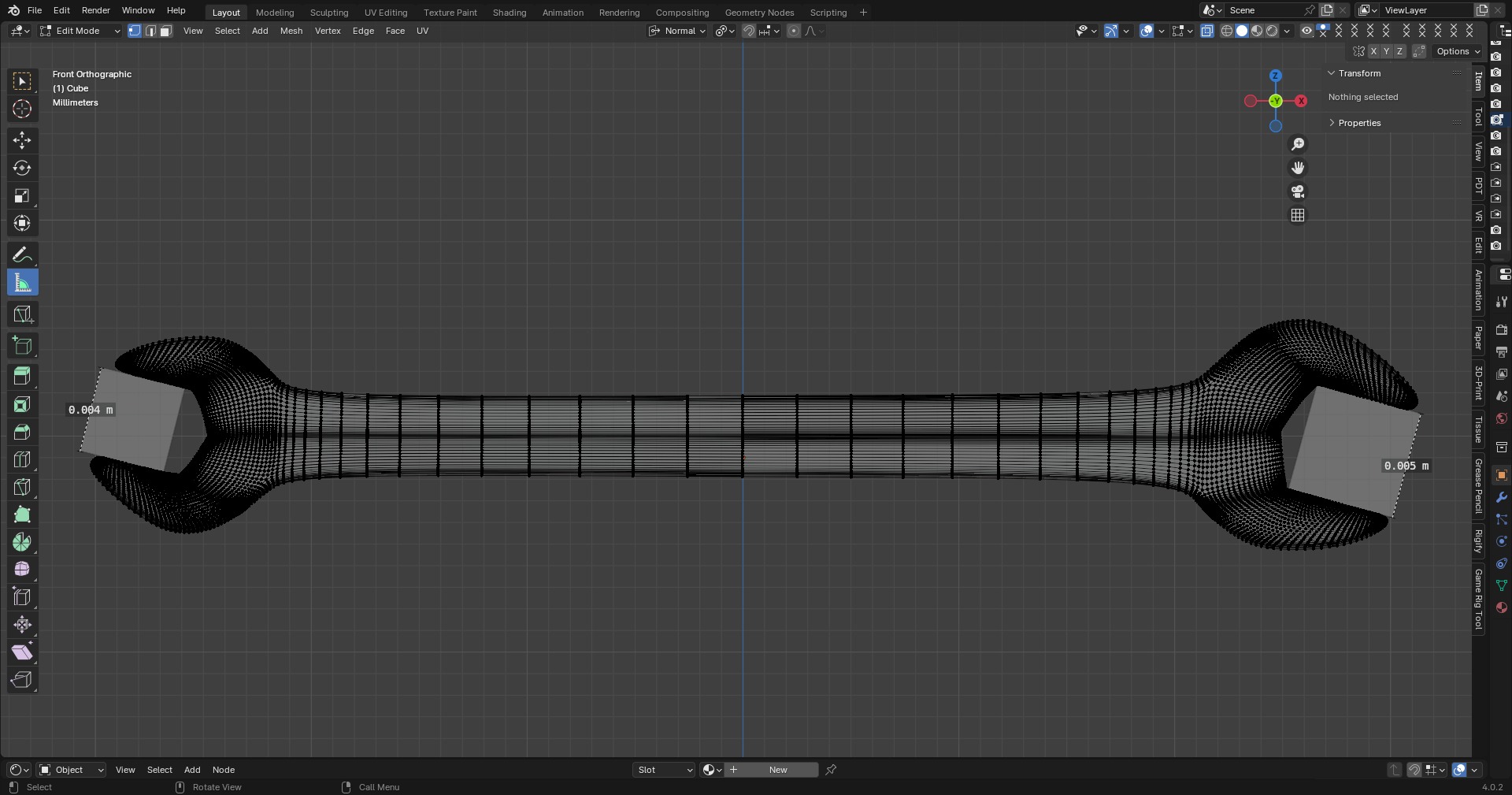Click the pan view hand icon

pyautogui.click(x=1298, y=168)
